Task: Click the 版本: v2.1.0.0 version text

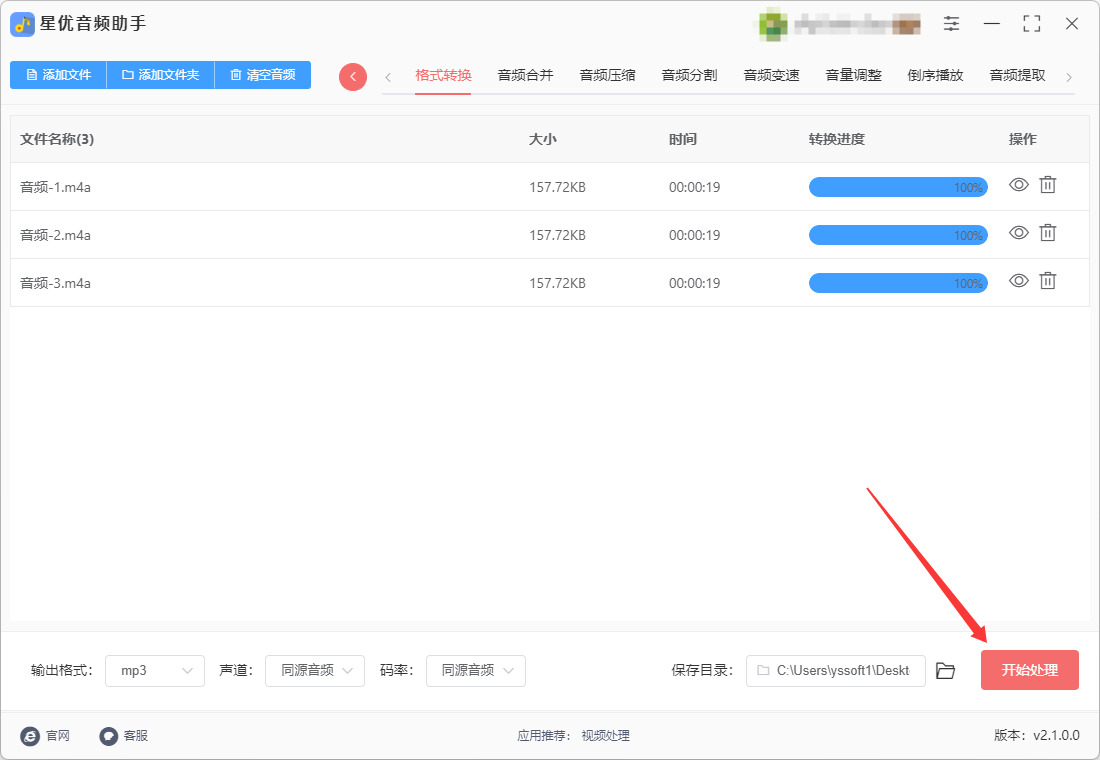Action: tap(1037, 735)
